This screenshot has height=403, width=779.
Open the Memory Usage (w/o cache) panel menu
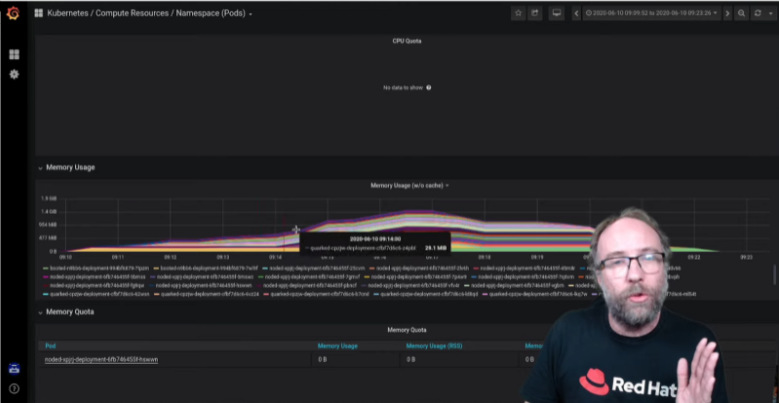coord(409,185)
